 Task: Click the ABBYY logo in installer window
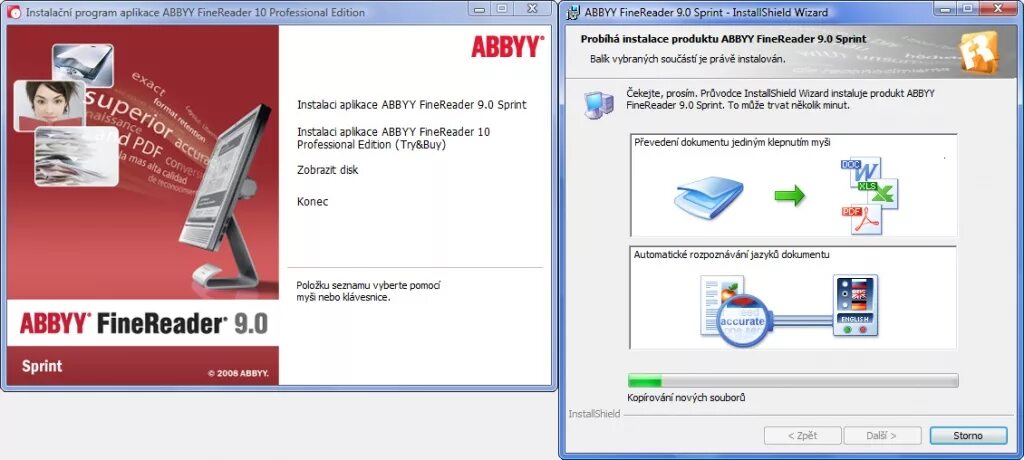point(507,47)
